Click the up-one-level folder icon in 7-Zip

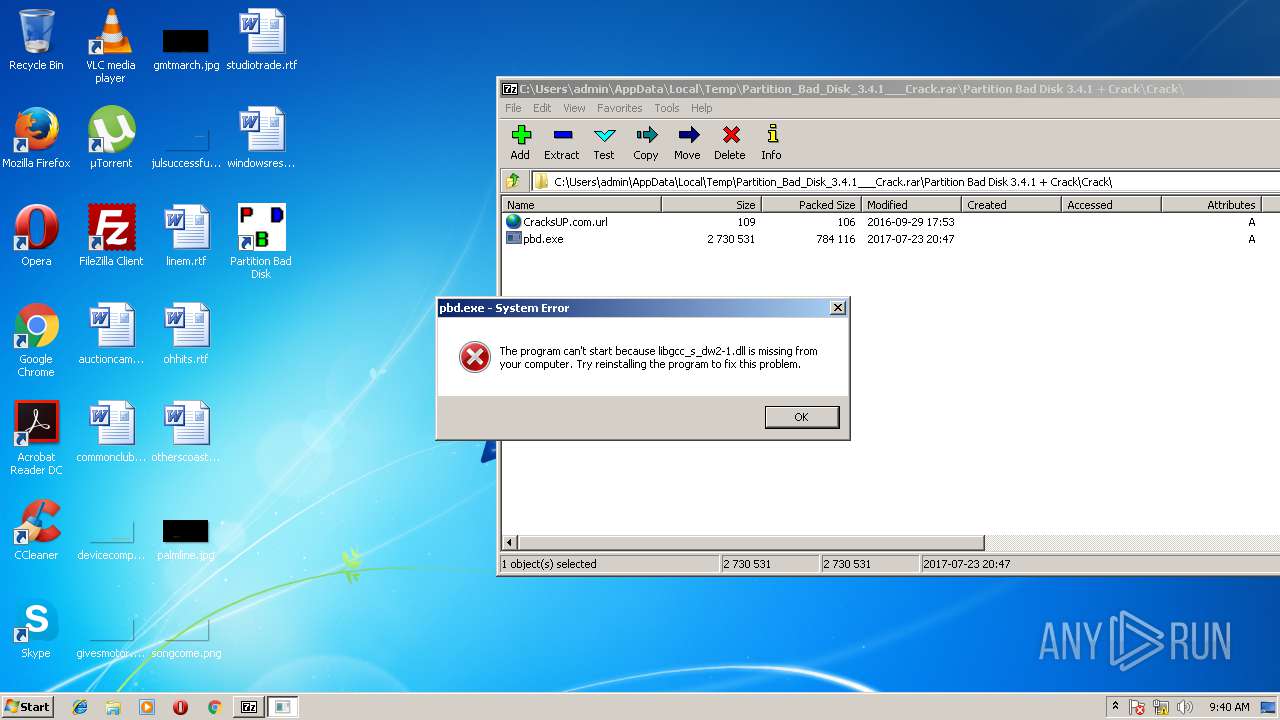coord(513,181)
